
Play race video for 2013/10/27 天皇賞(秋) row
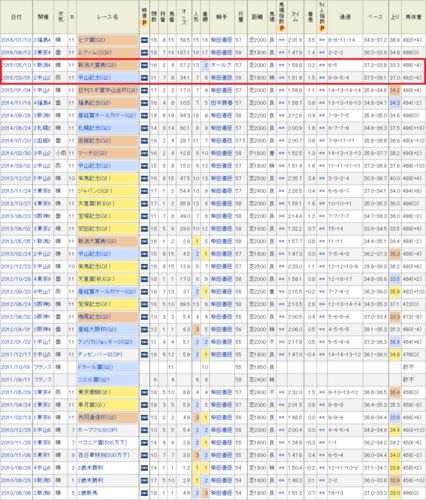click(x=144, y=204)
